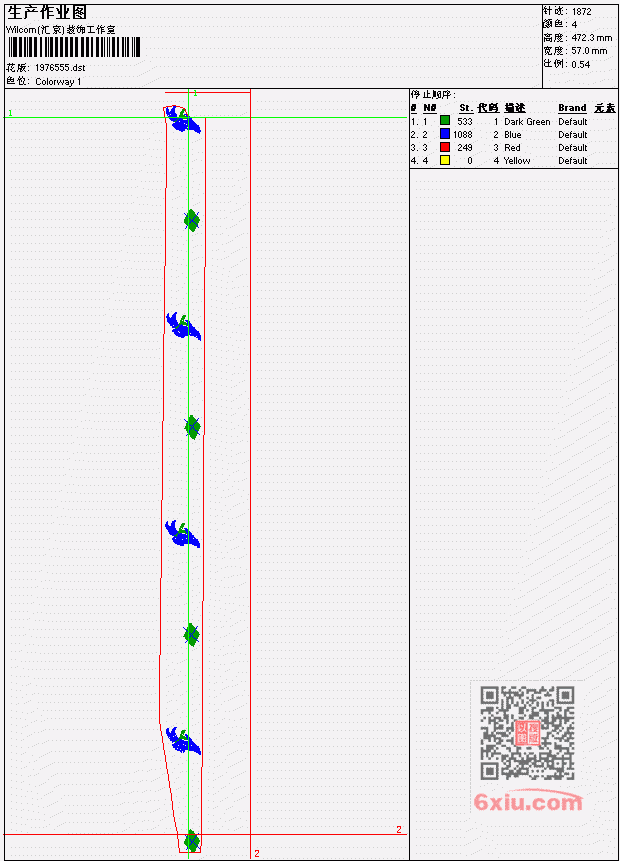Click the barcode under the studio name
This screenshot has width=620, height=861.
[x=74, y=47]
